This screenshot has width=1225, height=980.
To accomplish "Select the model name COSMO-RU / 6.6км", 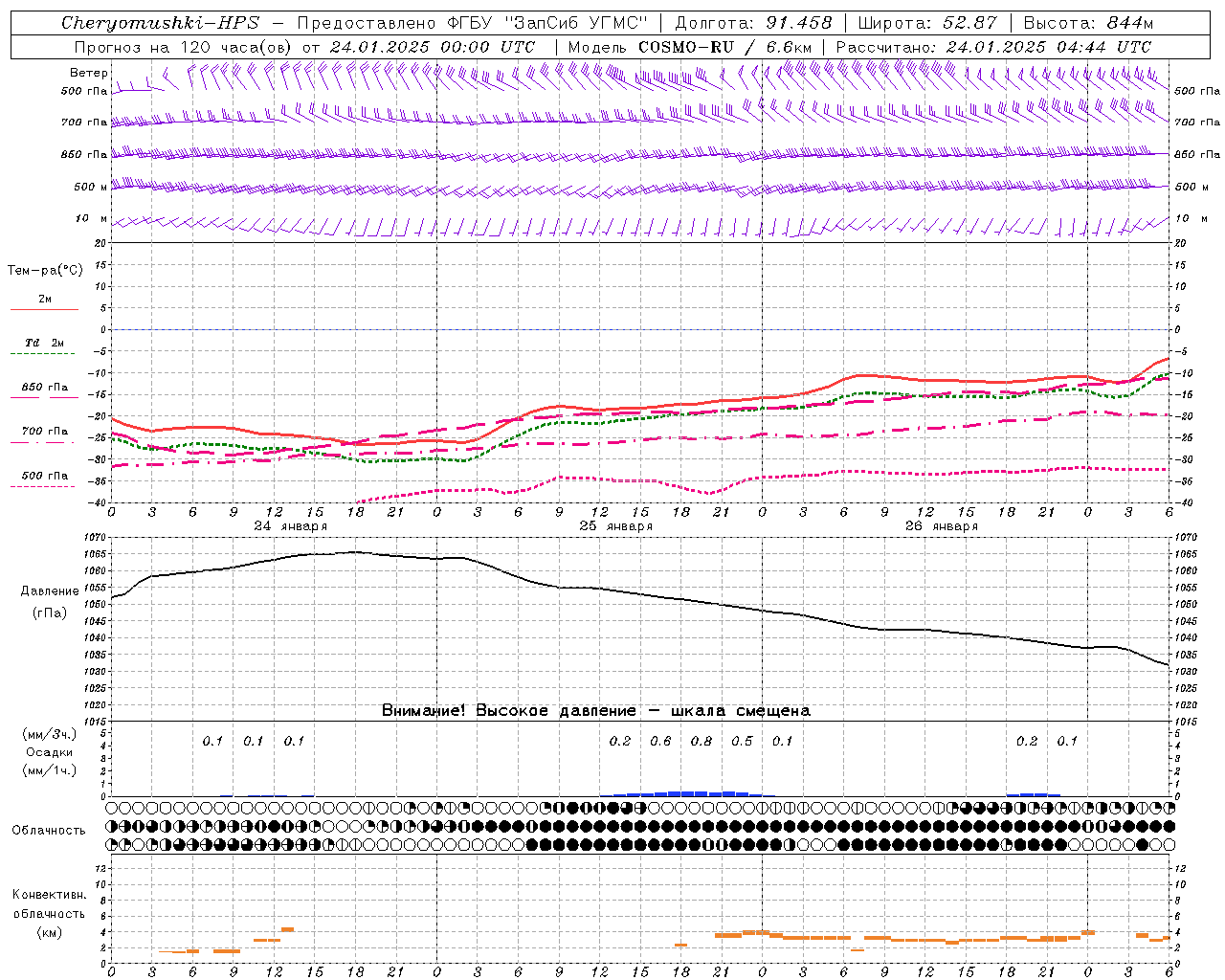I will point(724,47).
